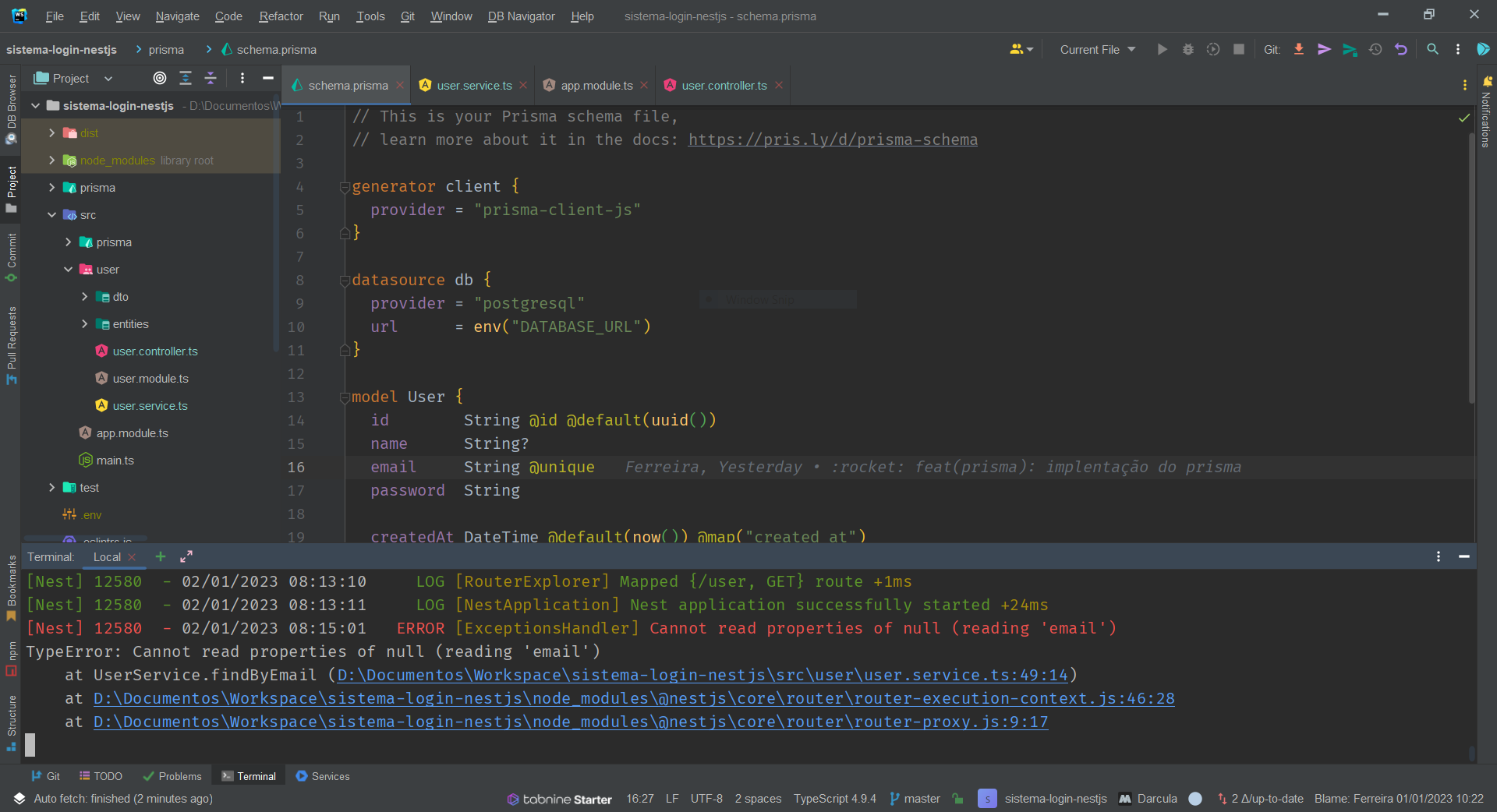Toggle file read-only lock in status bar
The image size is (1497, 812).
coord(958,799)
